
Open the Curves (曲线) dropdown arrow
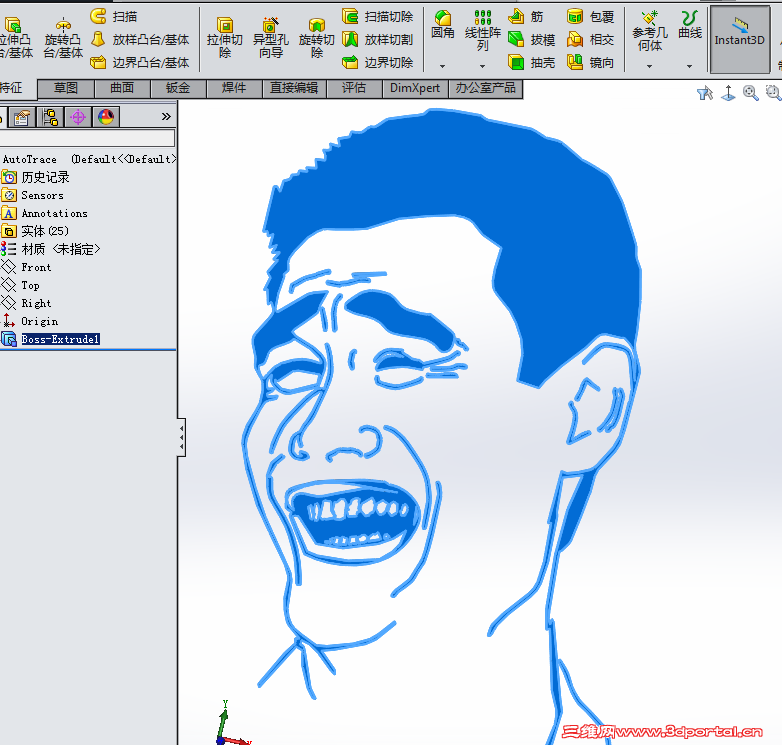pos(689,66)
